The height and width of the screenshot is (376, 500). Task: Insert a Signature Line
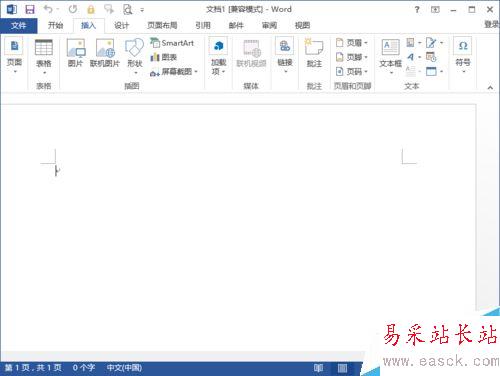(x=434, y=43)
